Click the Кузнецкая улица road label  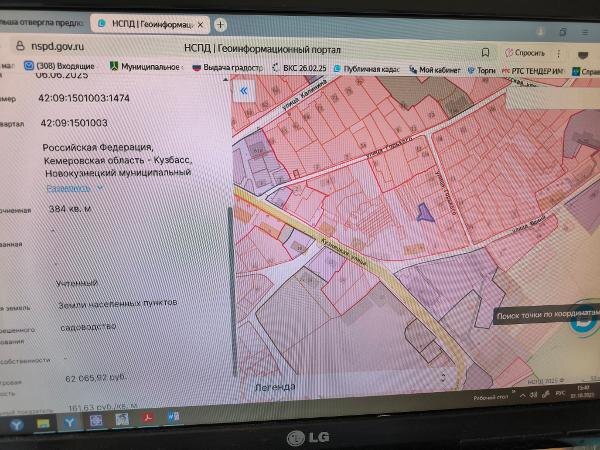click(x=343, y=252)
